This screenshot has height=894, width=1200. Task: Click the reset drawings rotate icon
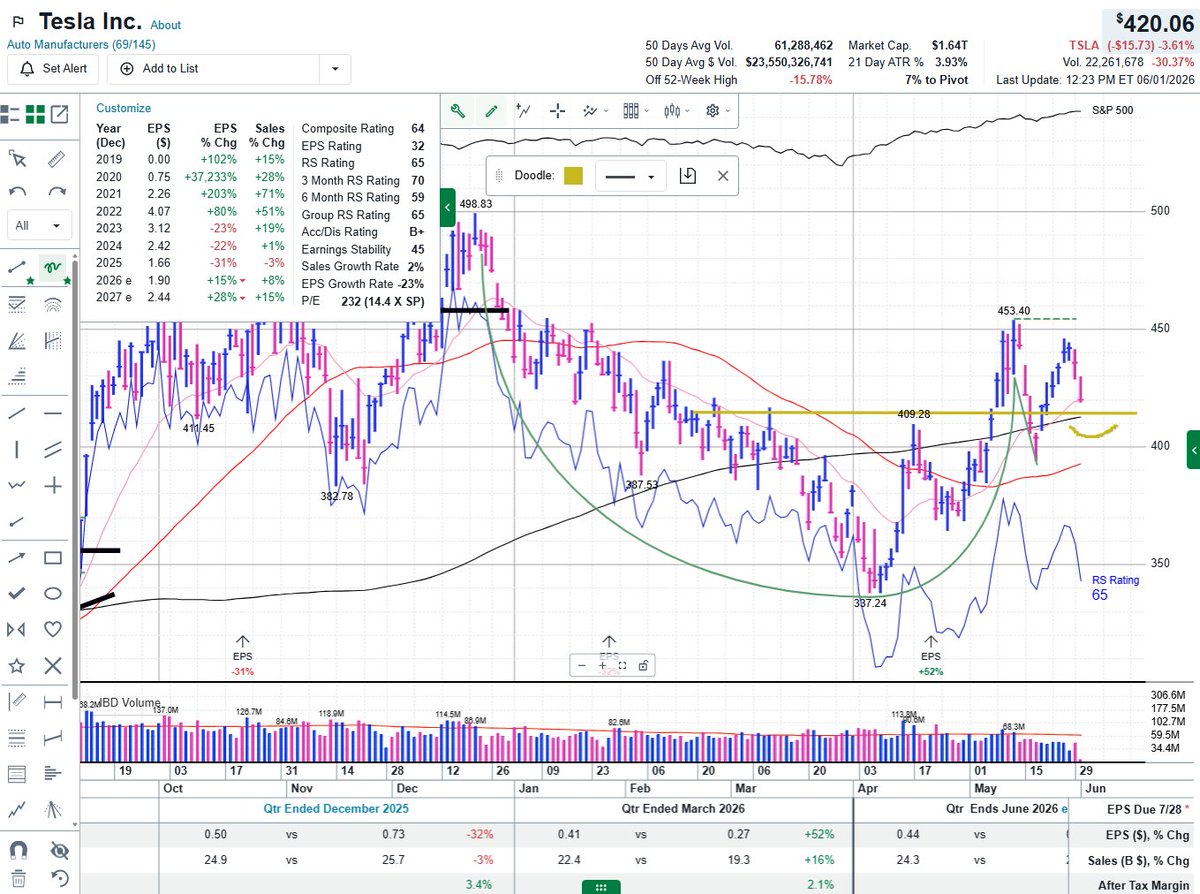click(x=60, y=880)
